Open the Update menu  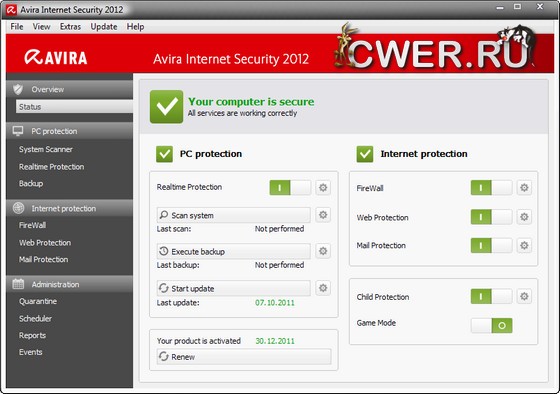(x=104, y=27)
